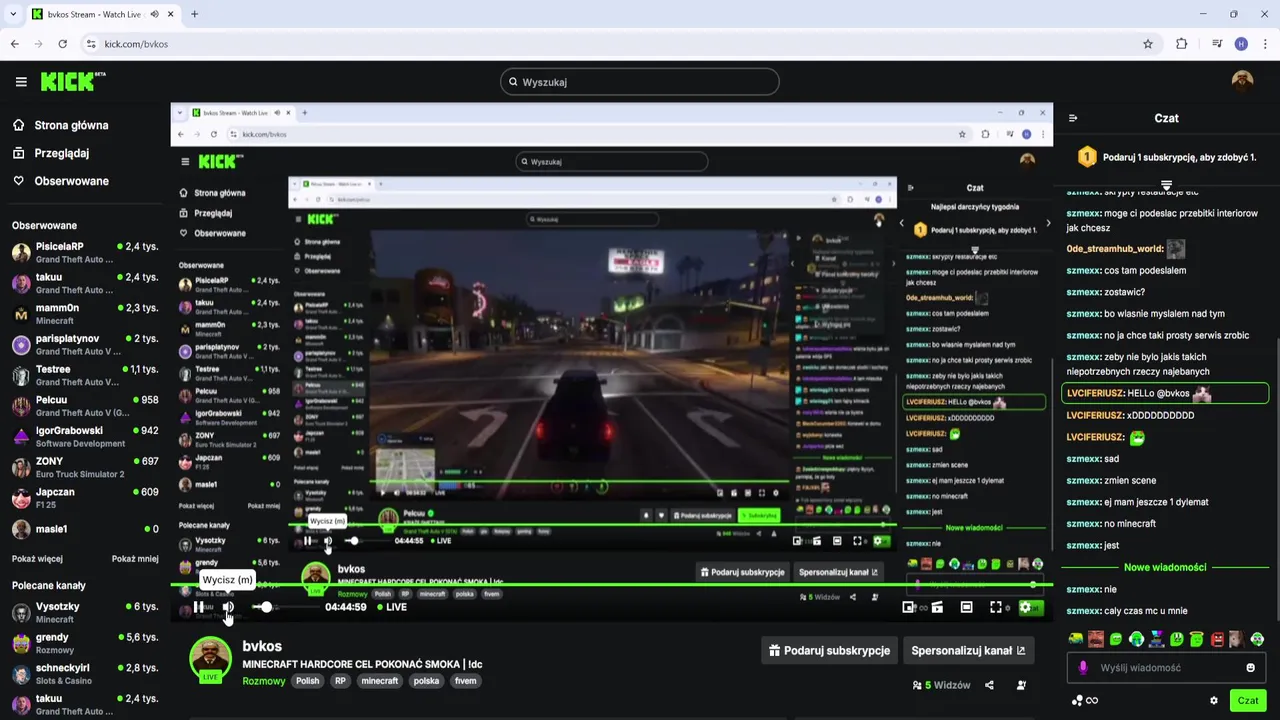Bookmark this page with the star icon
This screenshot has height=720, width=1280.
[1148, 44]
